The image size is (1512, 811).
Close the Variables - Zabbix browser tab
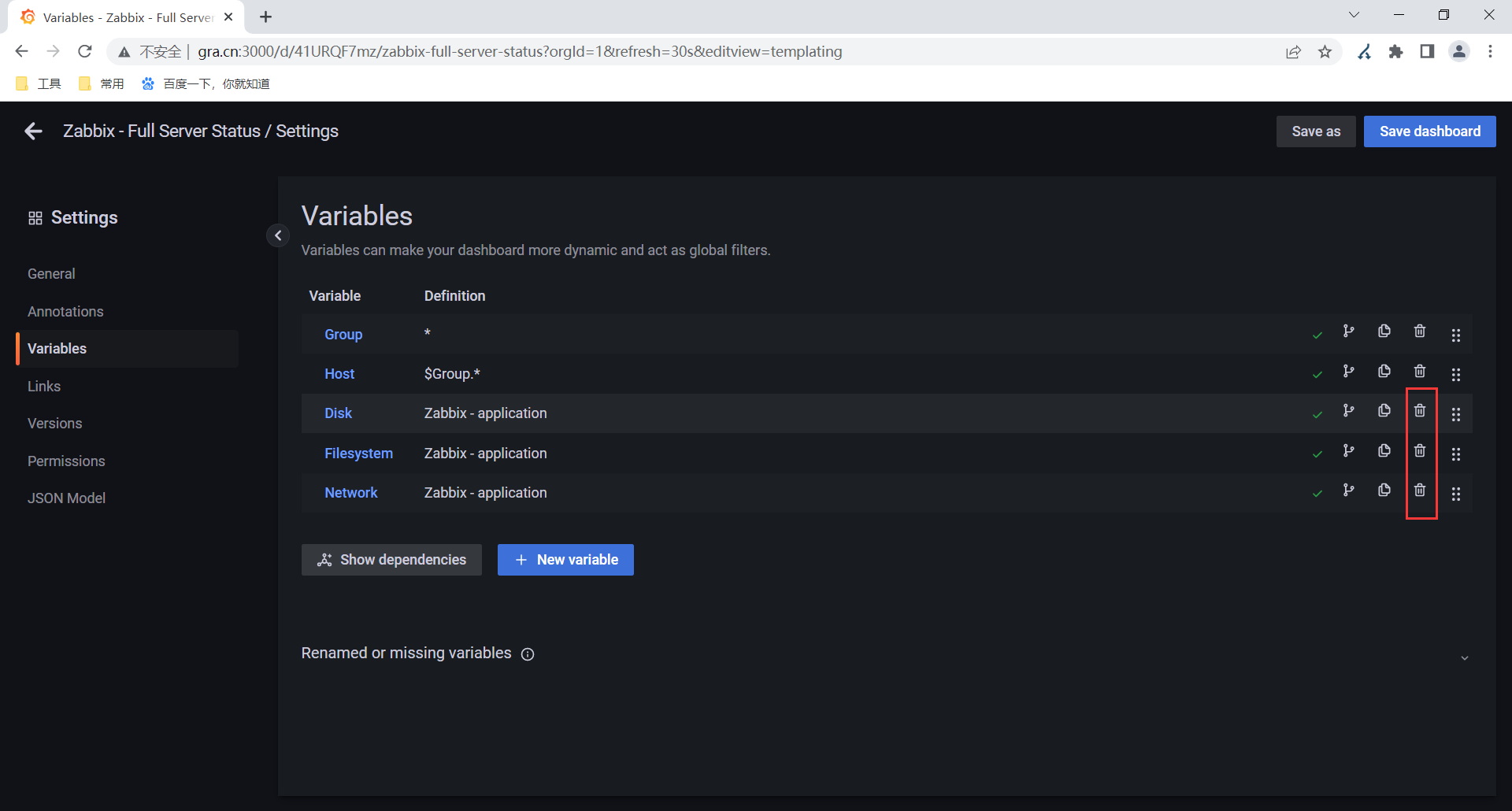pos(228,17)
